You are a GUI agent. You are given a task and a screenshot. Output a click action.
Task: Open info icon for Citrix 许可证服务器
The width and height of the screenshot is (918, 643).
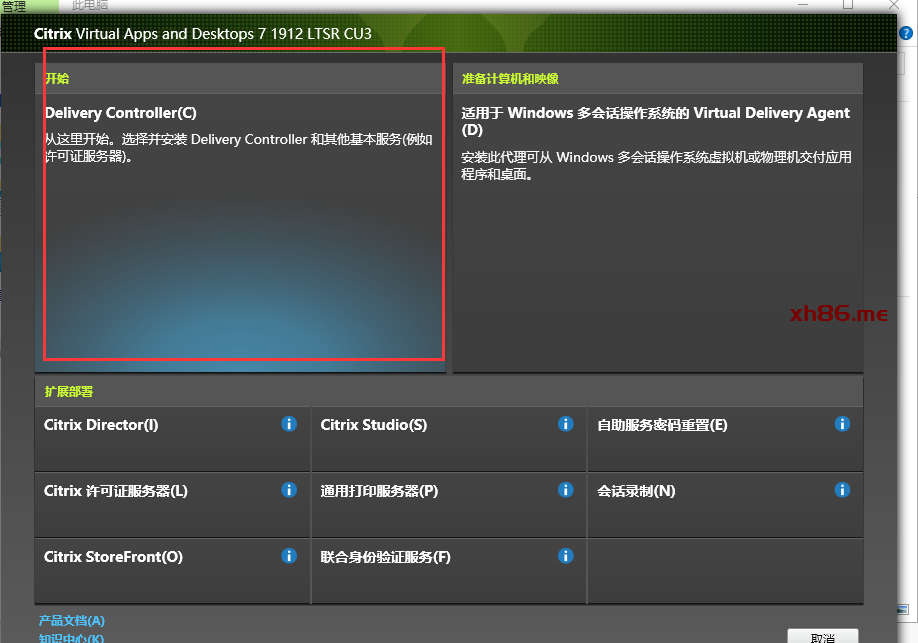click(x=289, y=490)
